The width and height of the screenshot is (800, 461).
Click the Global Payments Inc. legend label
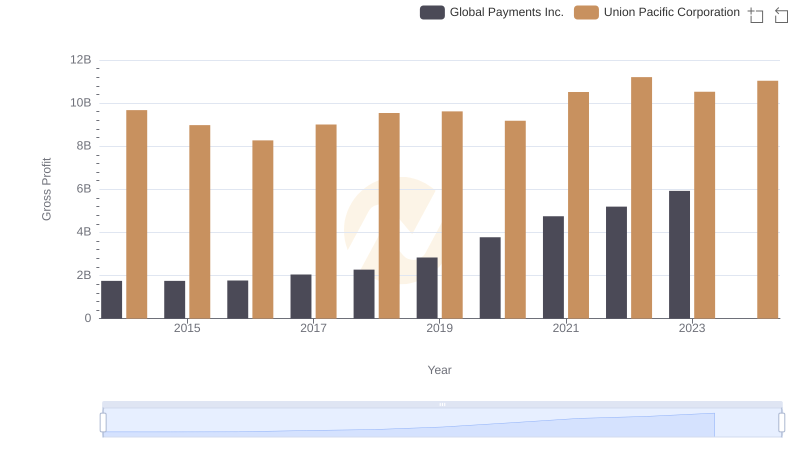507,12
